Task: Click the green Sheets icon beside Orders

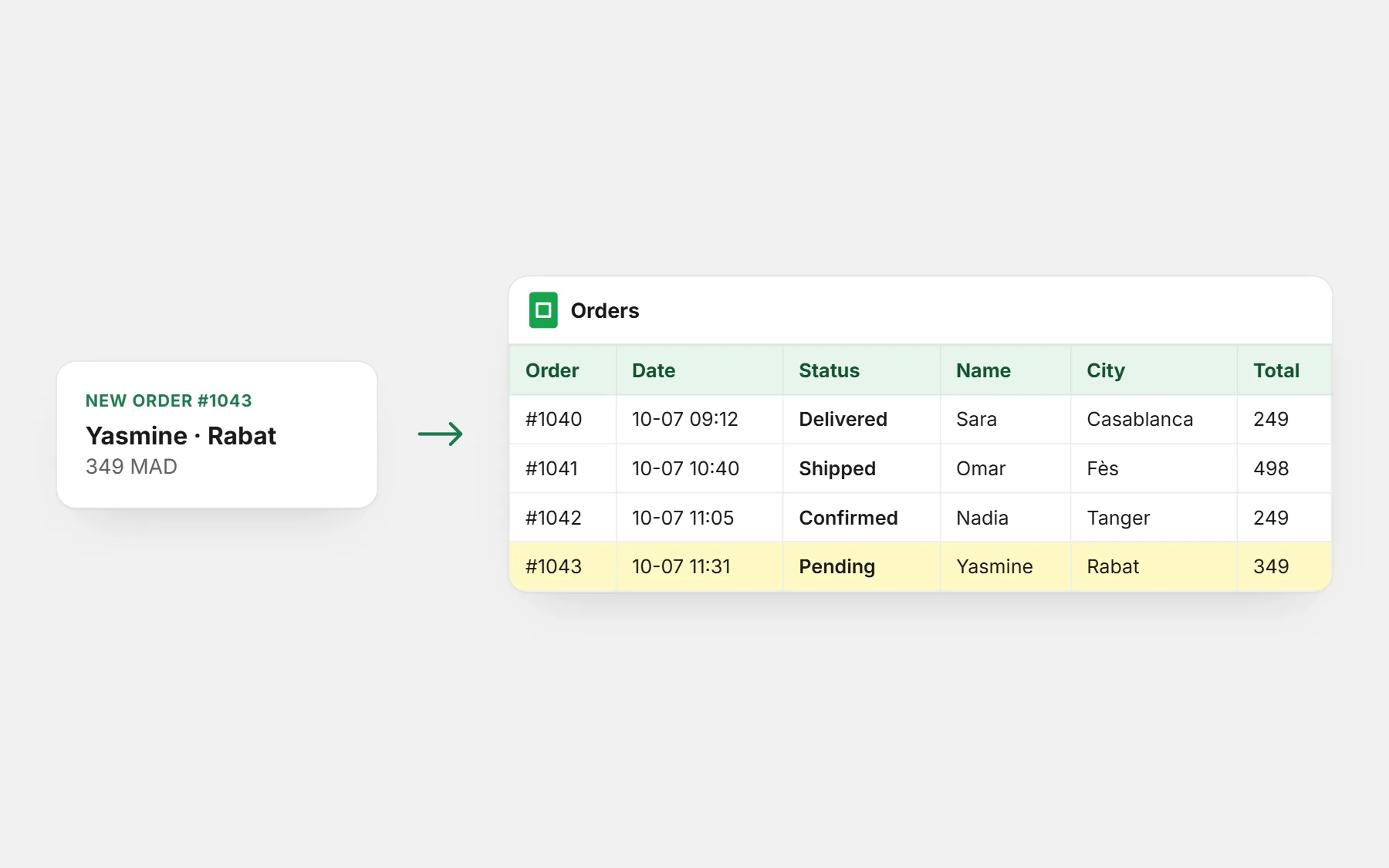Action: 543,310
